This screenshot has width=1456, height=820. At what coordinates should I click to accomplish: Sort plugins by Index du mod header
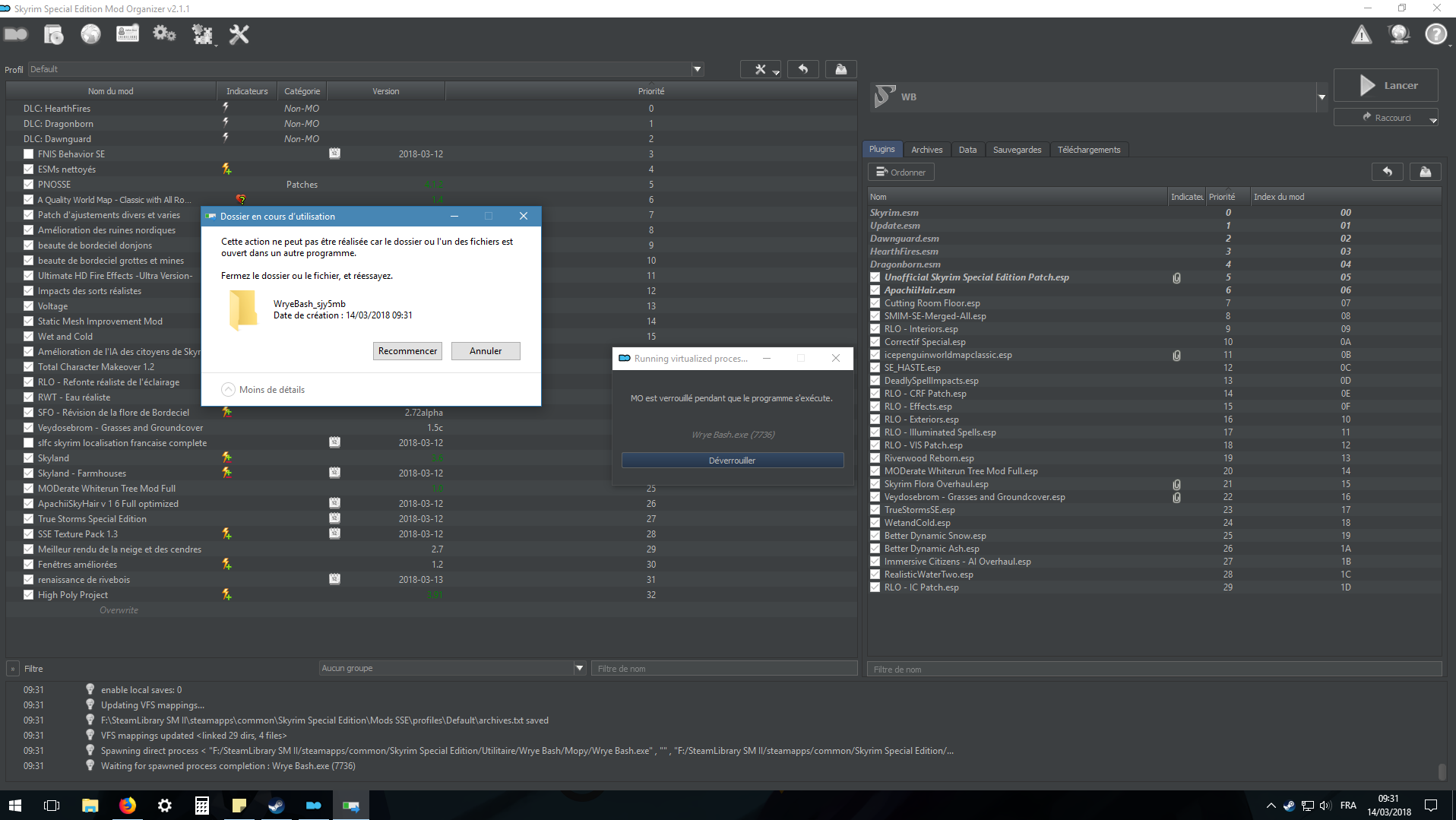coord(1344,197)
